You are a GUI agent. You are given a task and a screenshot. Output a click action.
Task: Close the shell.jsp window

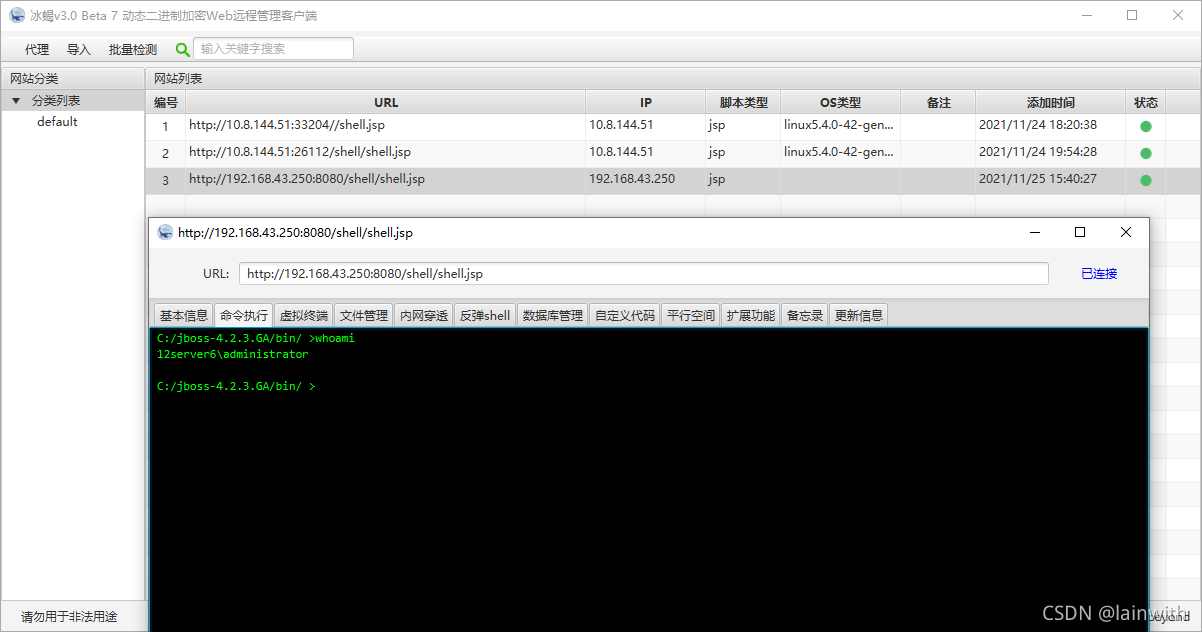coord(1126,232)
